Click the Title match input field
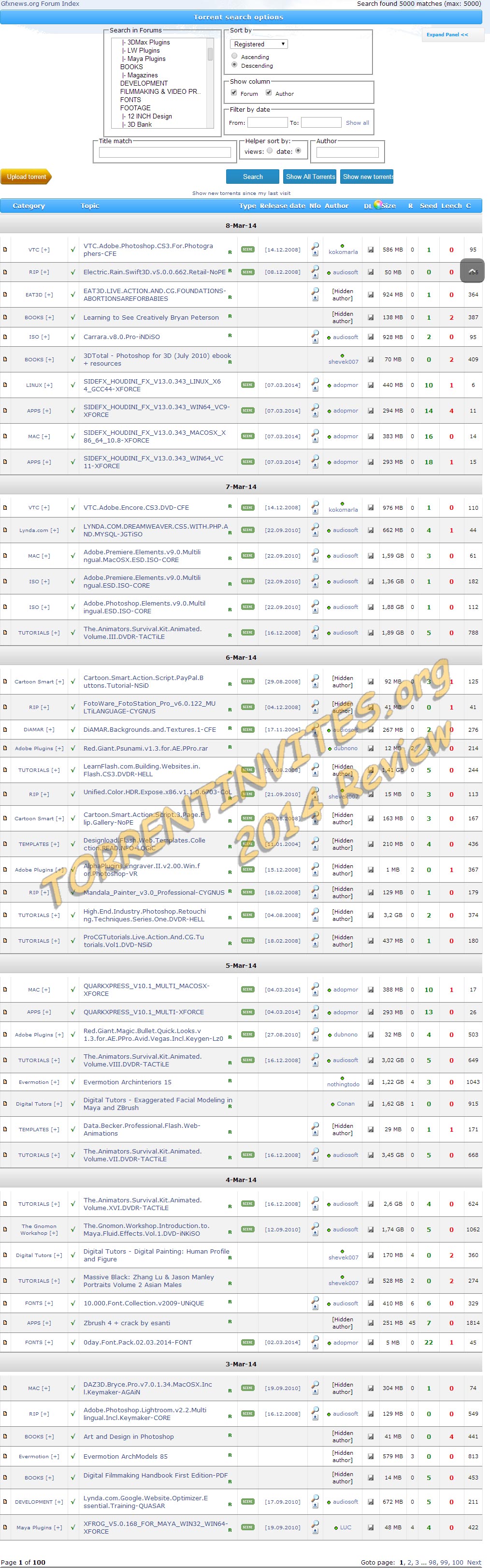The image size is (490, 1568). click(165, 152)
